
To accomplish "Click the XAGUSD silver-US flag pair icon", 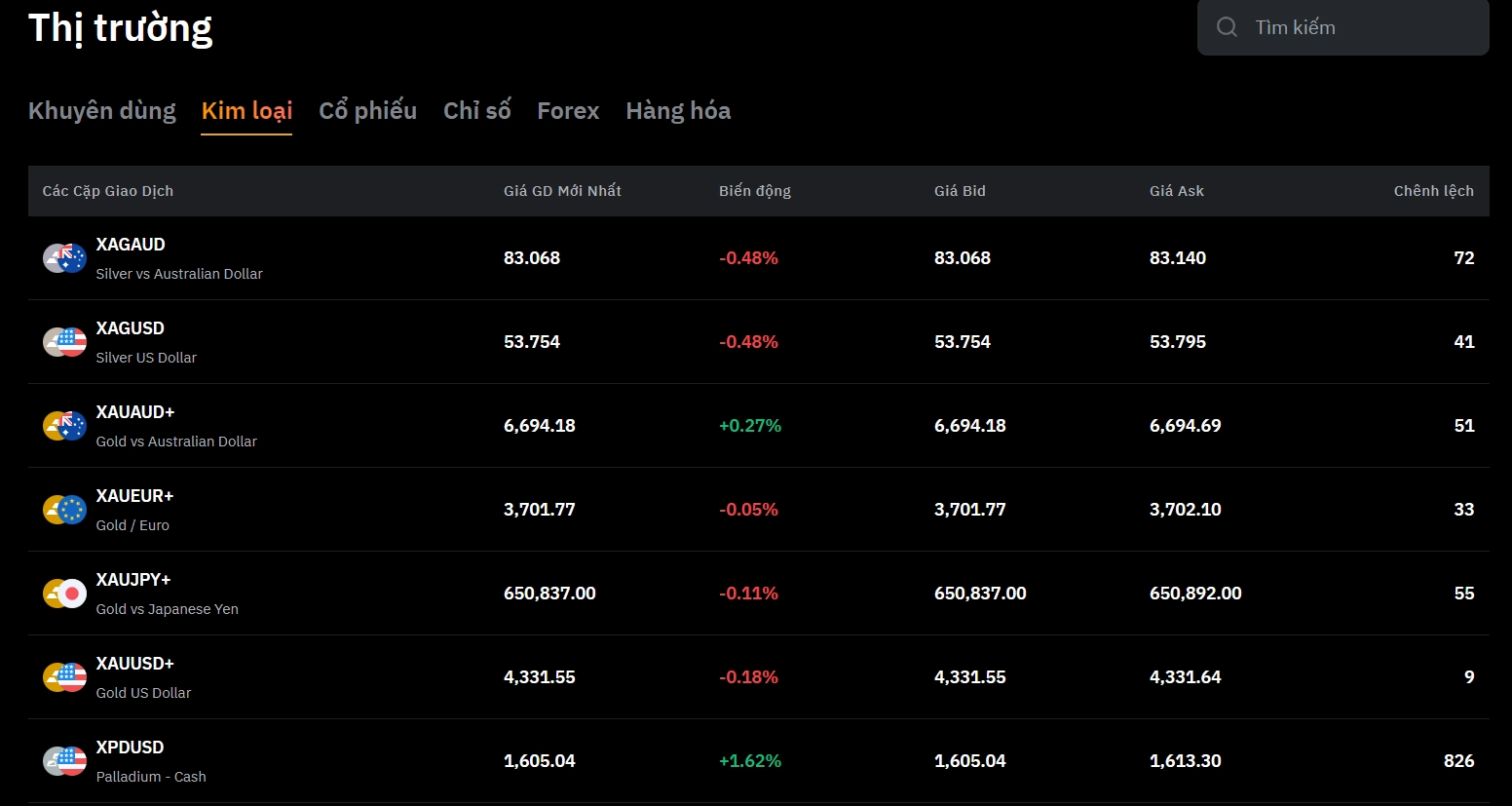I will 64,342.
